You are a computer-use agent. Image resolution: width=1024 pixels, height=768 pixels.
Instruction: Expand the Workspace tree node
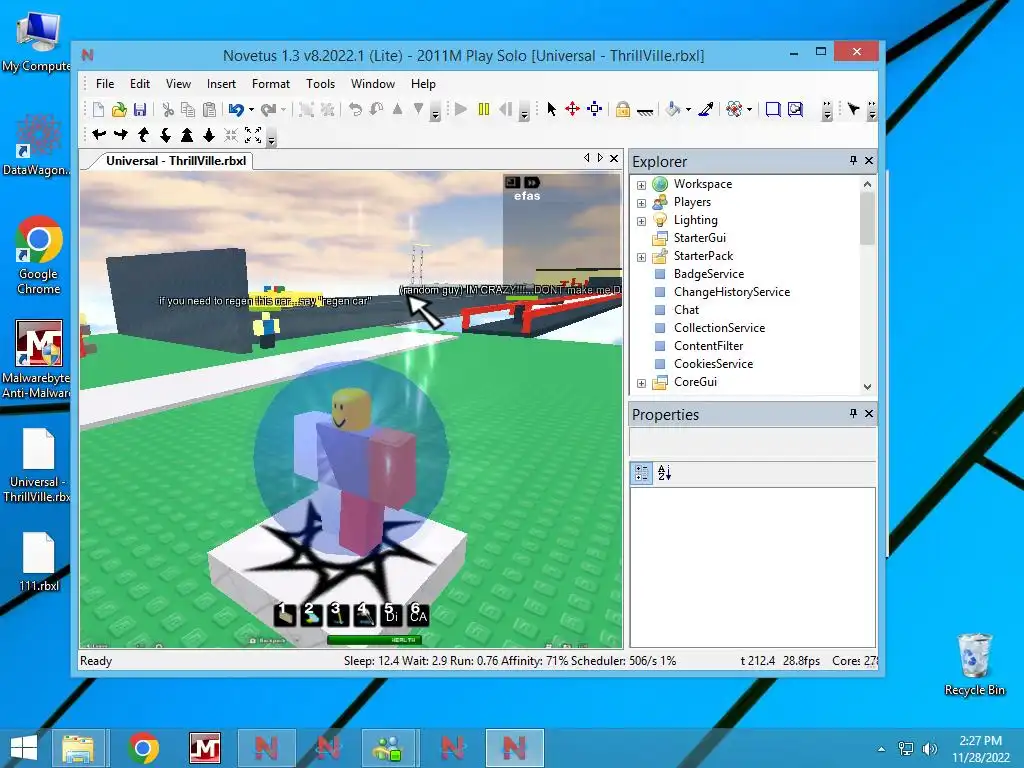coord(641,185)
